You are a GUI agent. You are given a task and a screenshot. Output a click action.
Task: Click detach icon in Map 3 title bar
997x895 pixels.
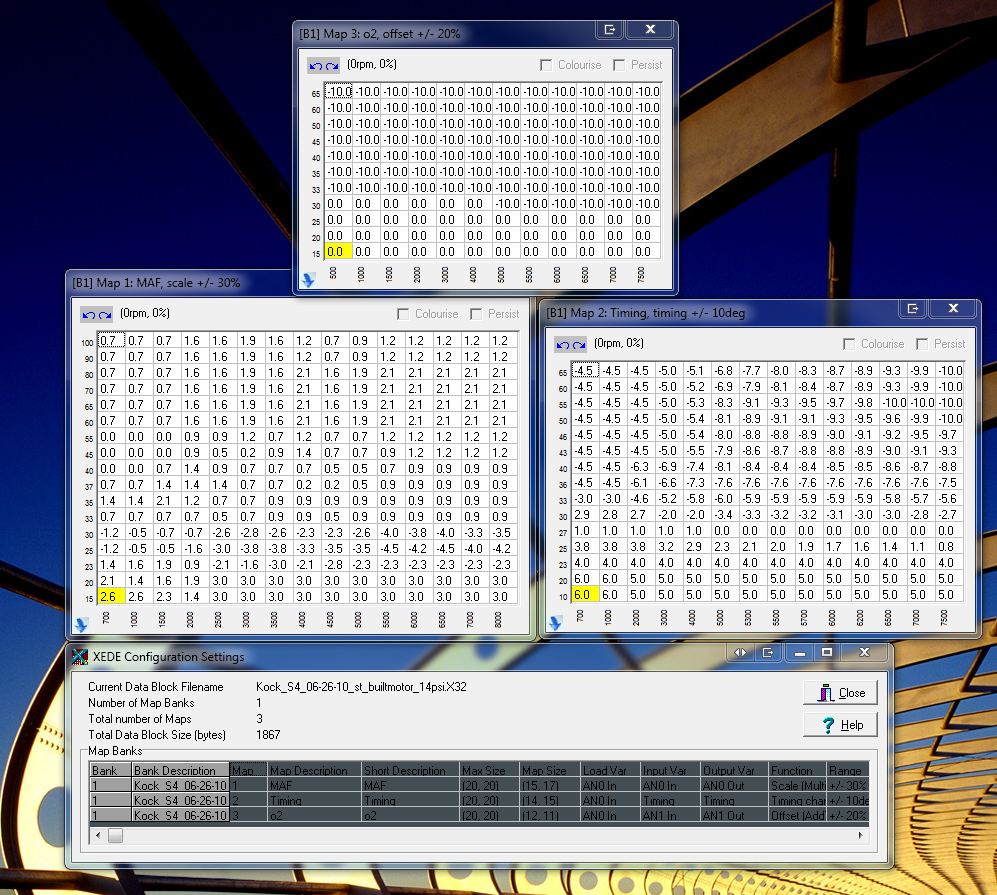pyautogui.click(x=610, y=30)
